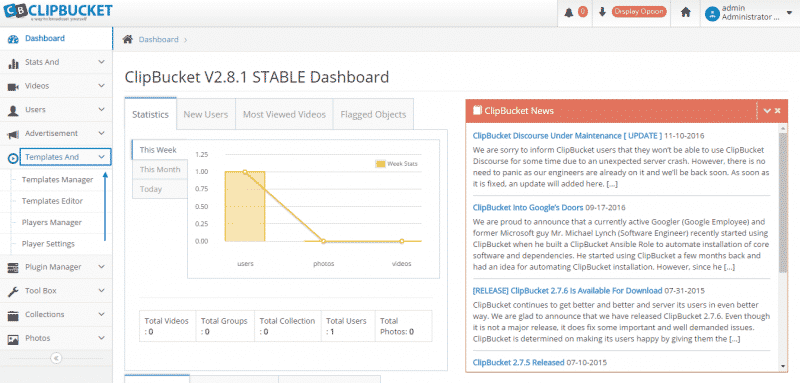Open the Display Option button
This screenshot has width=800, height=383.
pos(639,12)
